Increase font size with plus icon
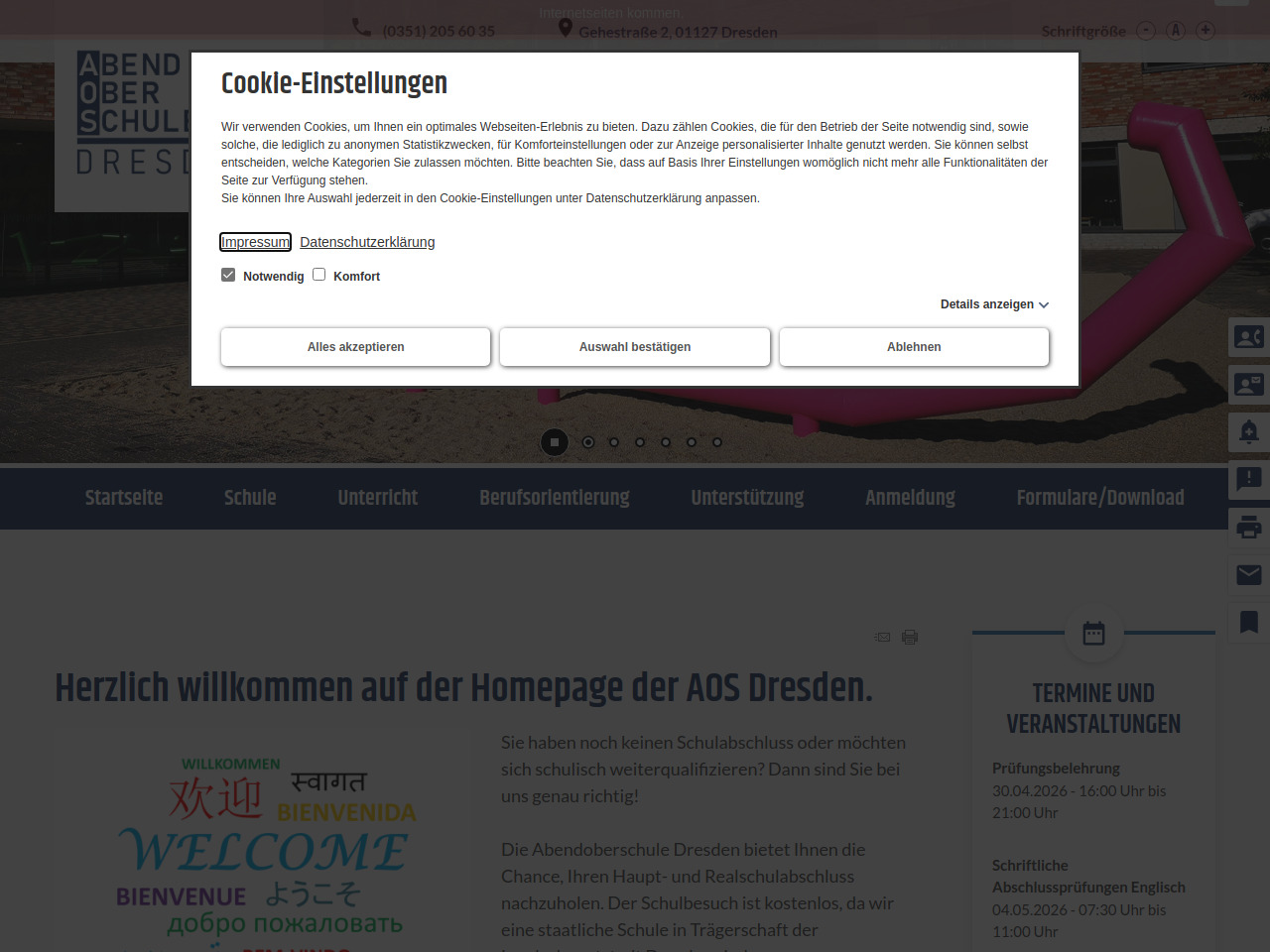Screen dimensions: 1270x952 point(1206,31)
